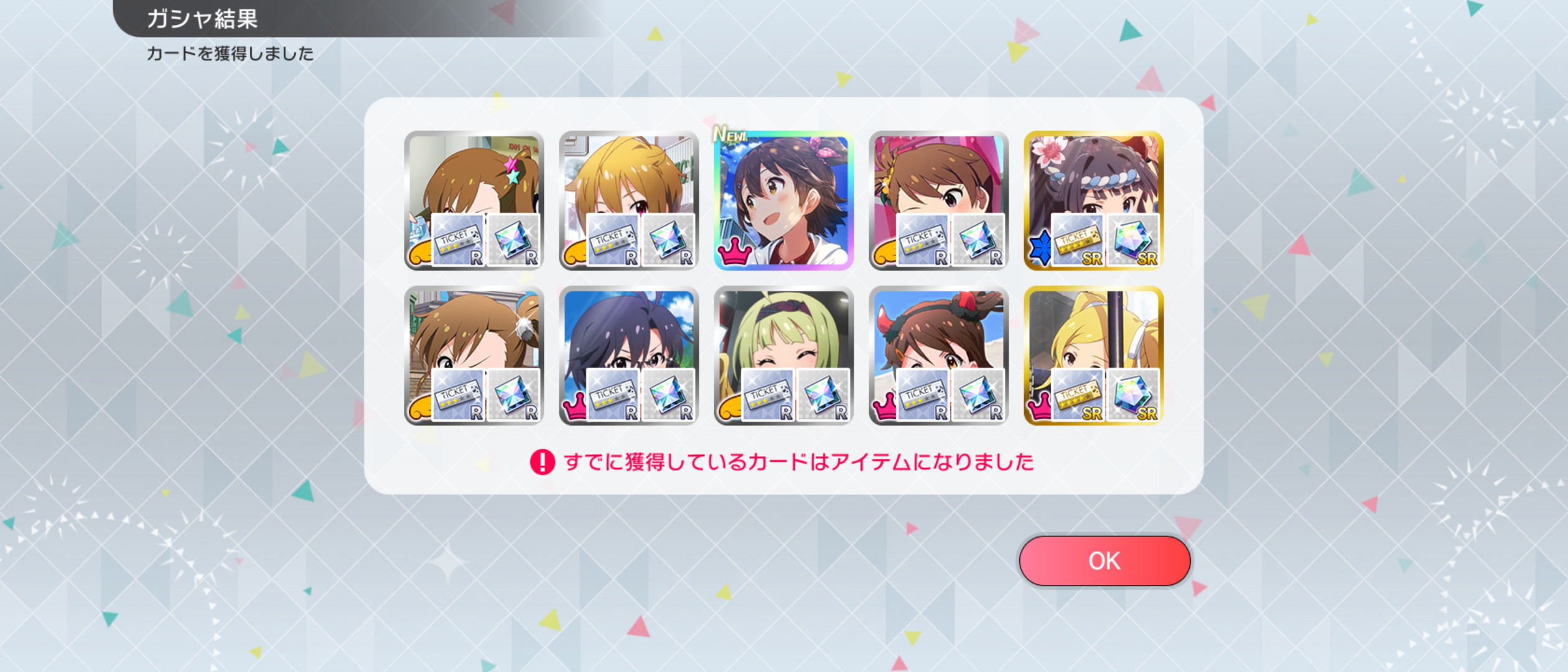This screenshot has height=672, width=1568.
Task: Click the R ticket on glasses girl card
Action: [x=613, y=396]
